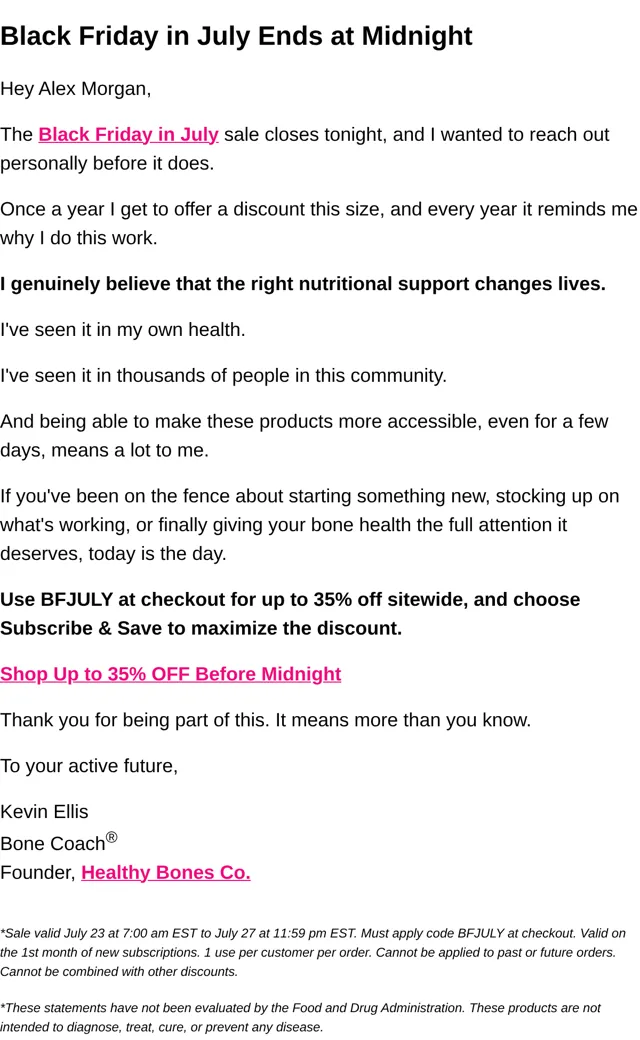The width and height of the screenshot is (640, 1040).
Task: Click the Black Friday in July Ends heading
Action: click(236, 36)
